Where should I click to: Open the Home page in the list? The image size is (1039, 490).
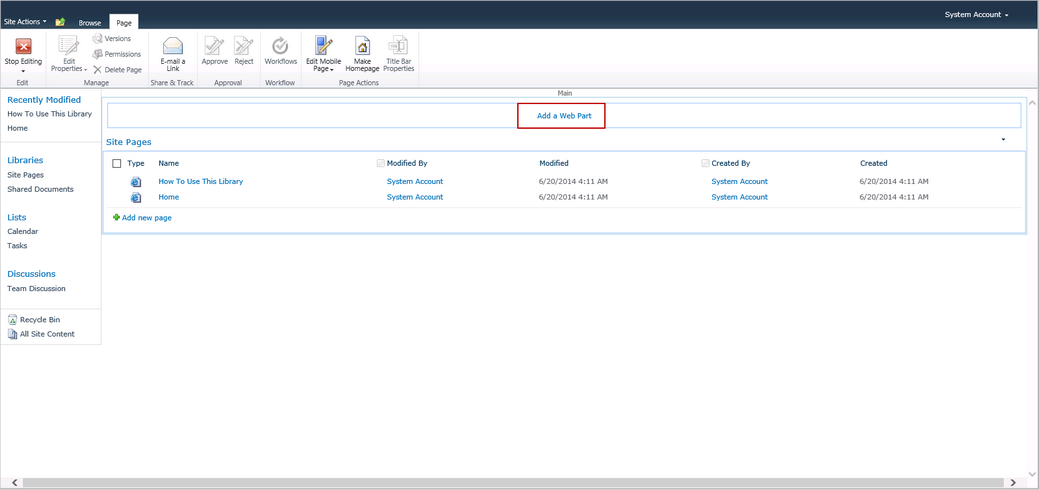[x=168, y=197]
